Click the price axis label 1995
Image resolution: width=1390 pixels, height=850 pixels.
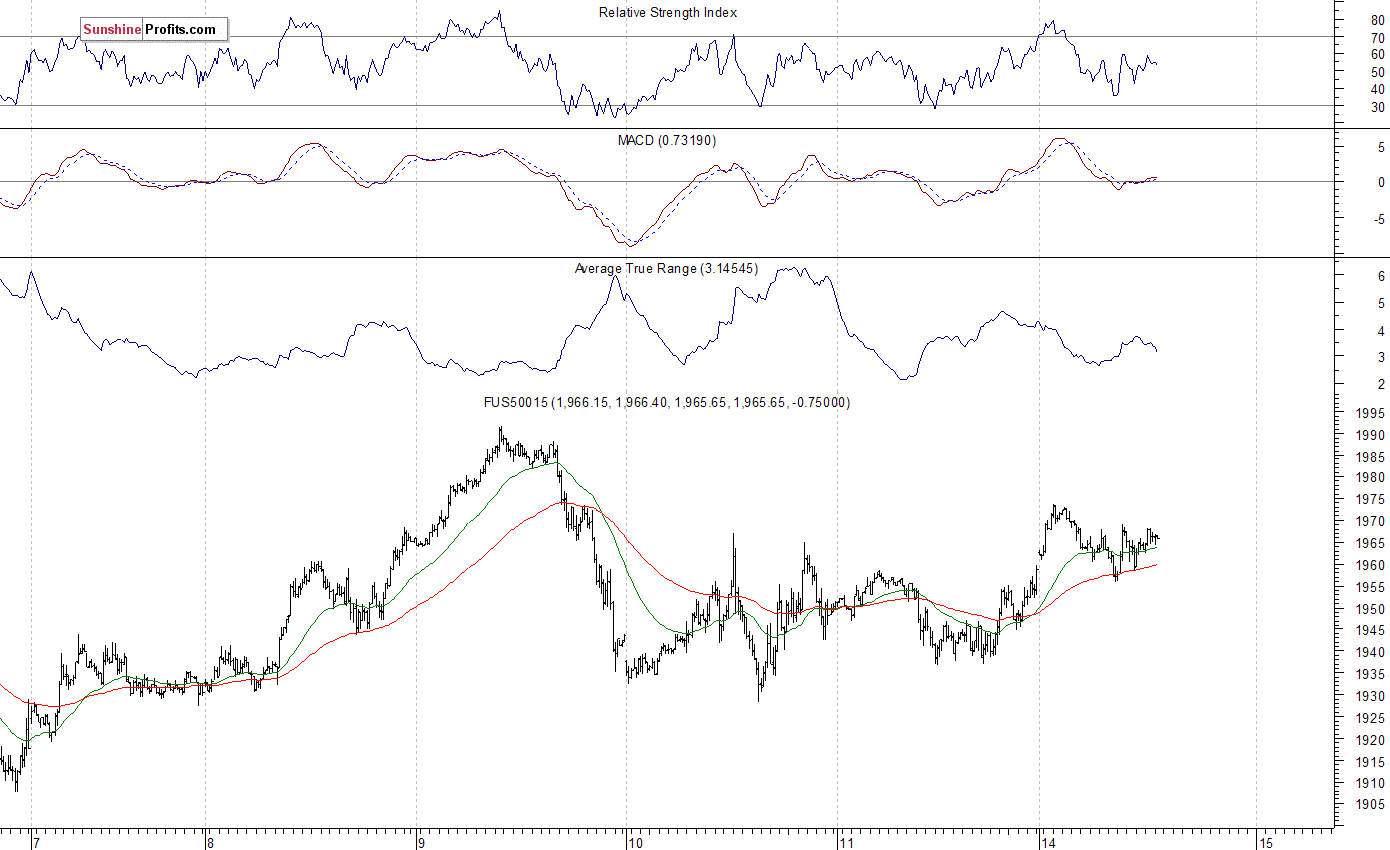[x=1372, y=414]
